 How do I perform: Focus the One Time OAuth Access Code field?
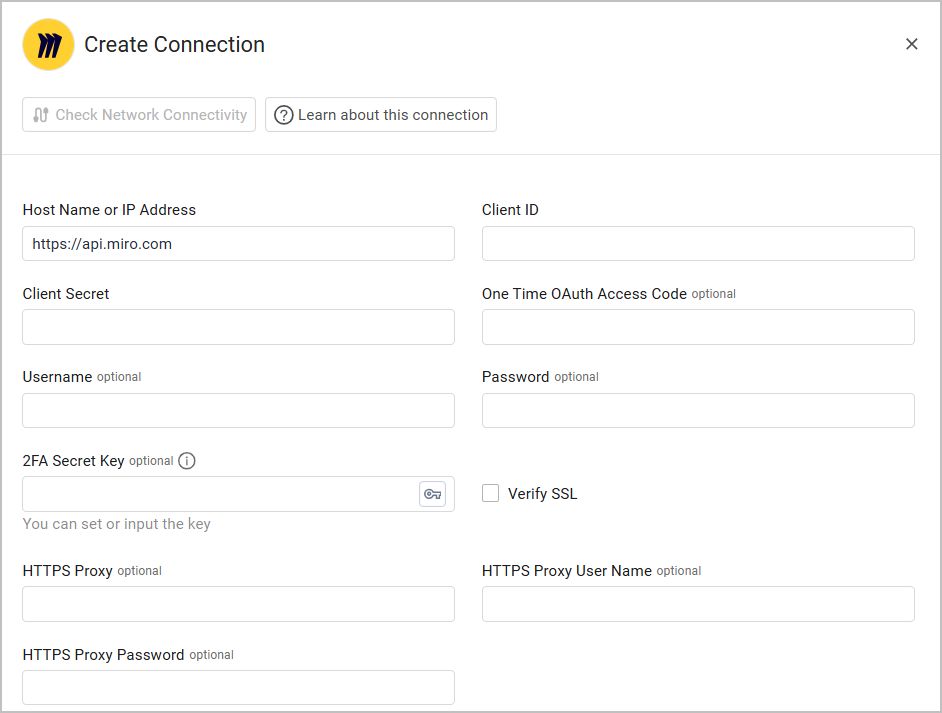point(698,327)
